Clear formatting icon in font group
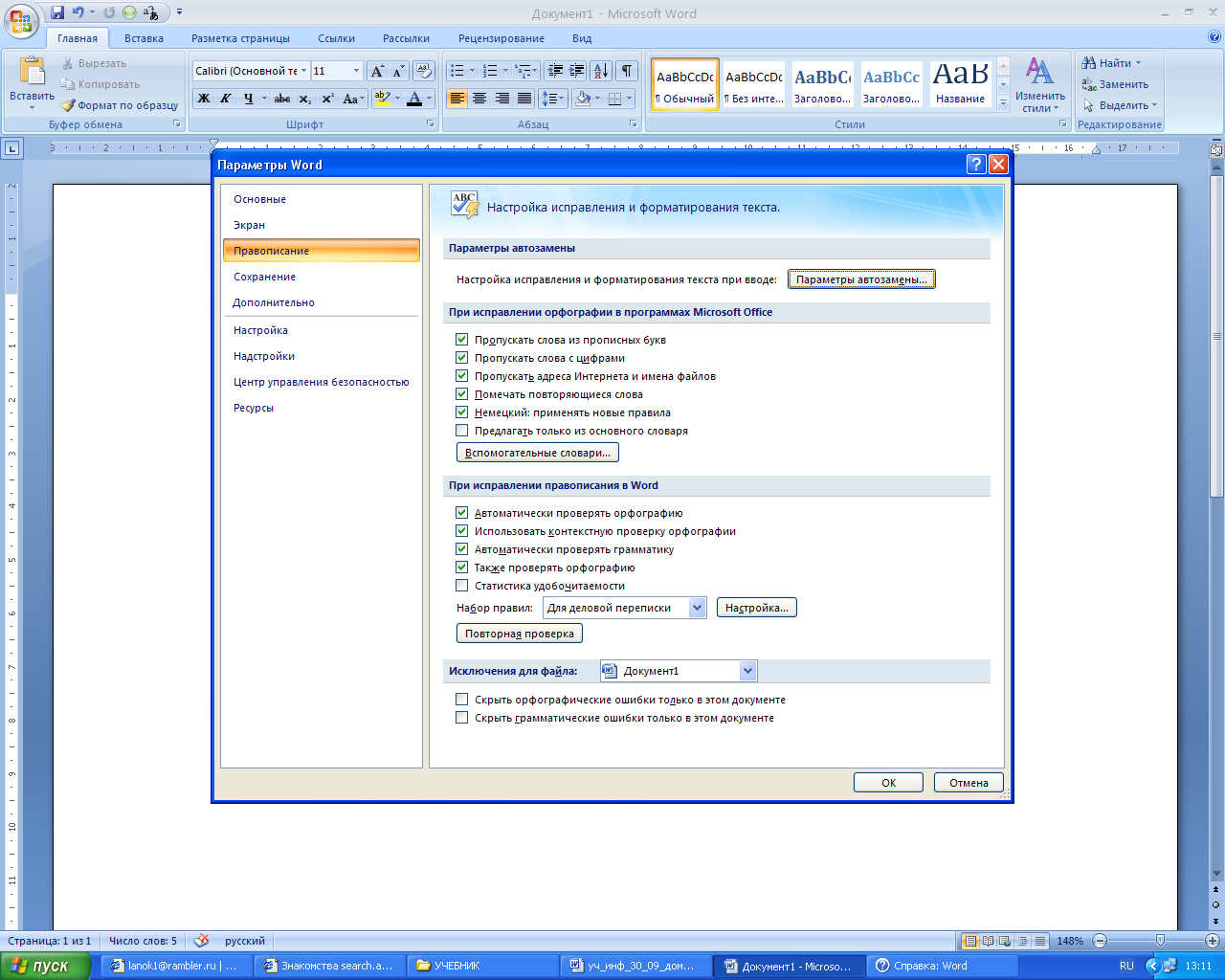 pos(425,71)
